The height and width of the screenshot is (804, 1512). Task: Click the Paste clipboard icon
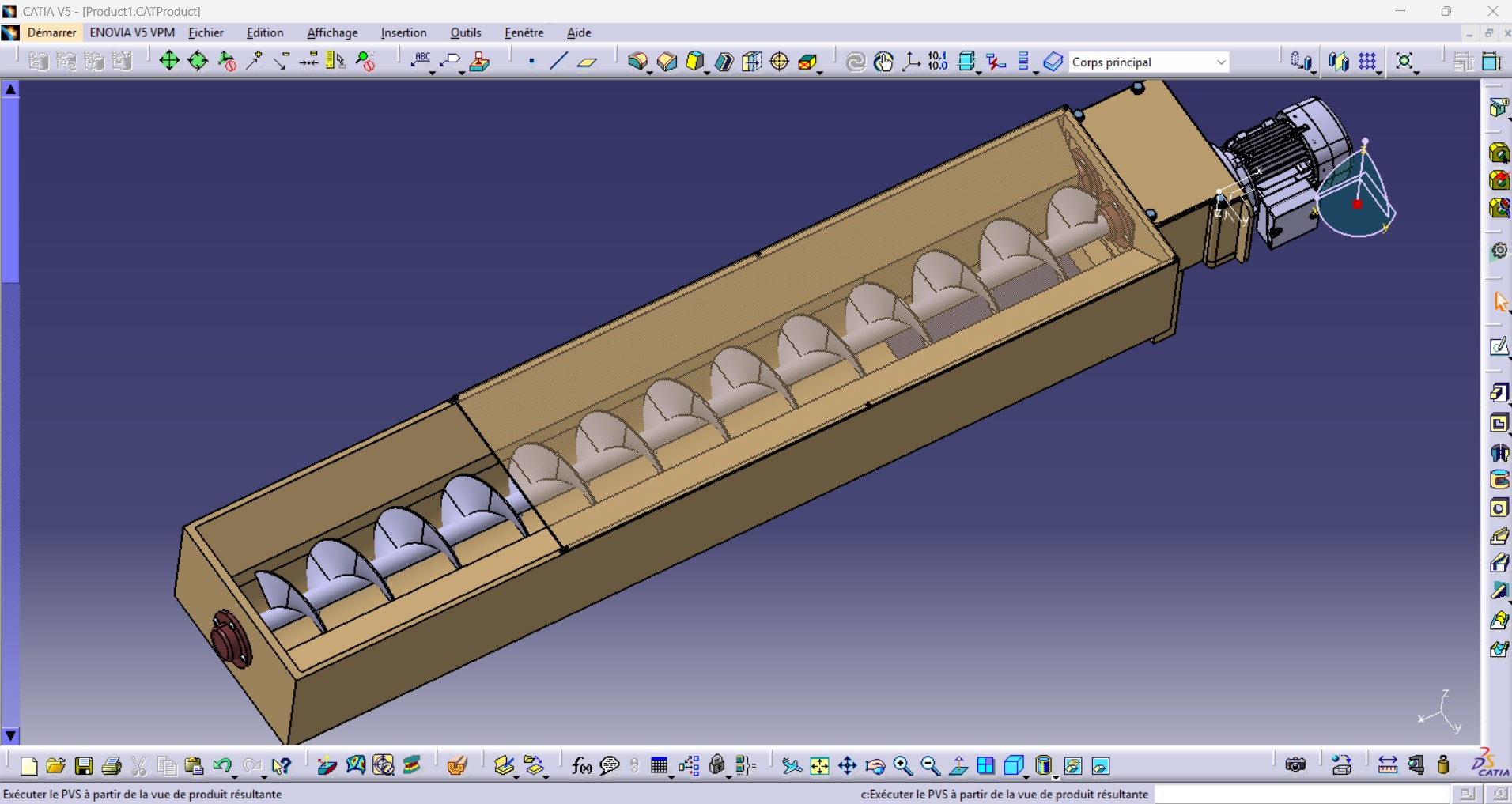click(x=194, y=765)
